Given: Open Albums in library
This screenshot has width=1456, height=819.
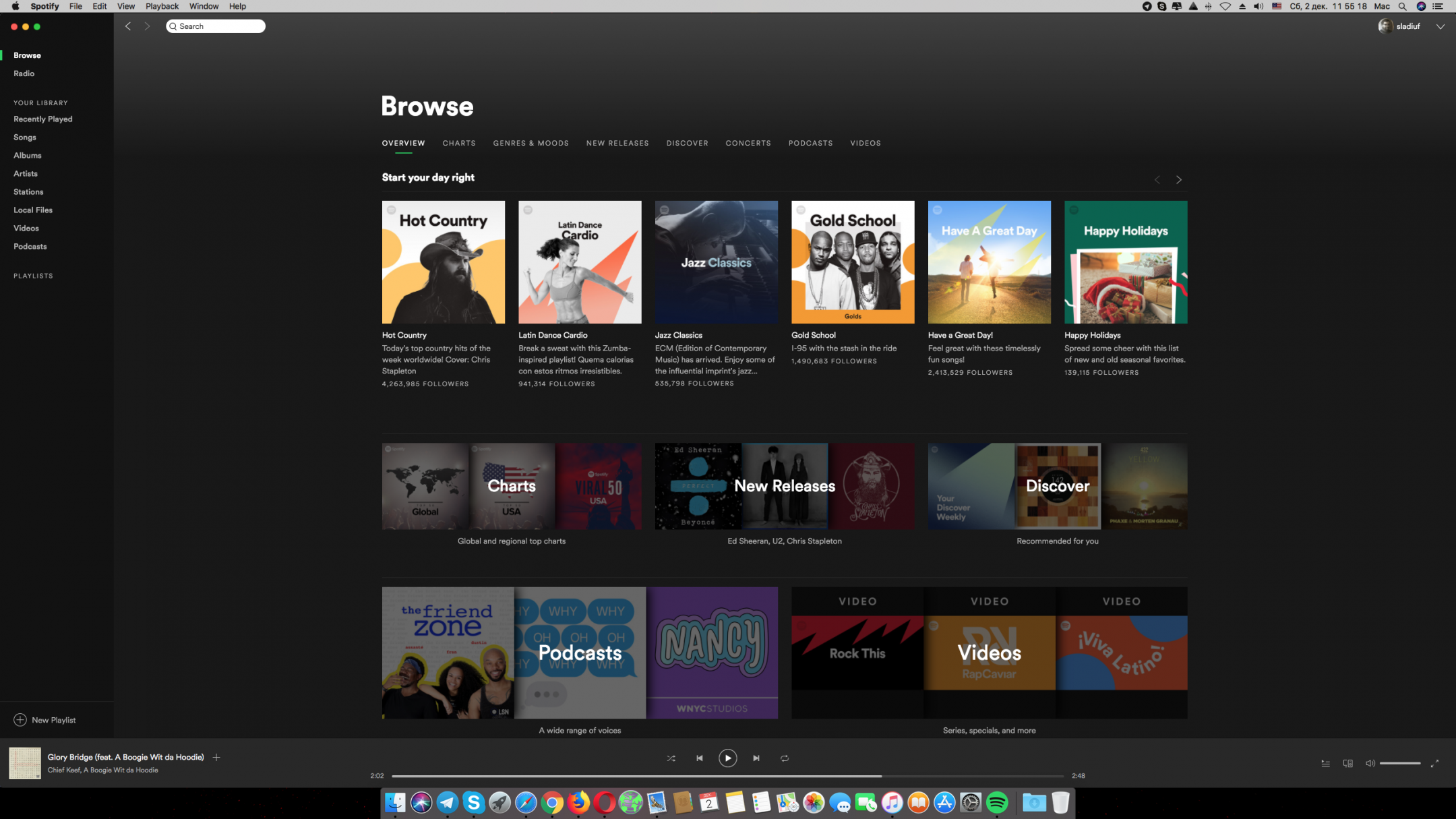Looking at the screenshot, I should 28,156.
